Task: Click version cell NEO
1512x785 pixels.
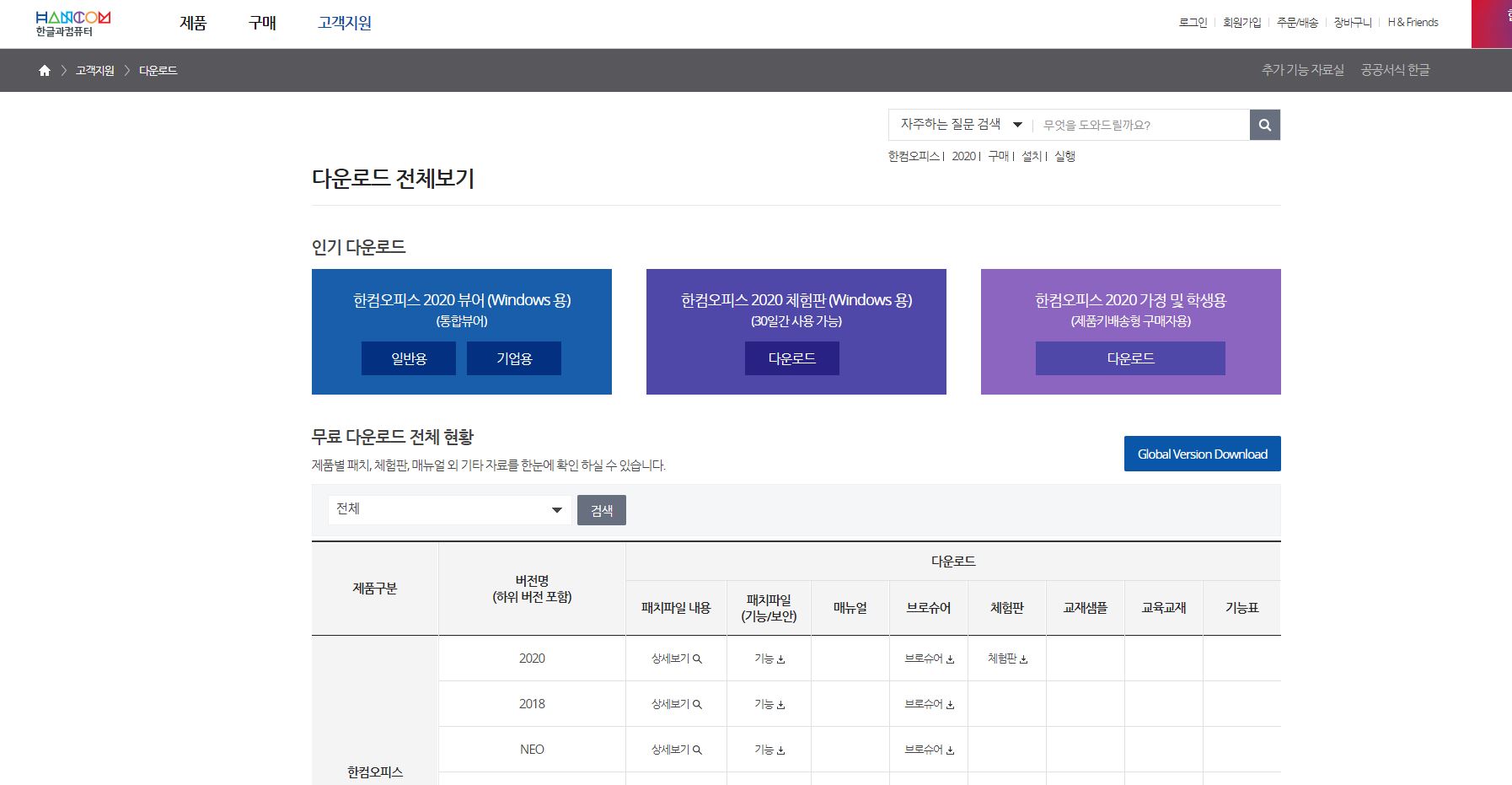Action: [x=532, y=750]
